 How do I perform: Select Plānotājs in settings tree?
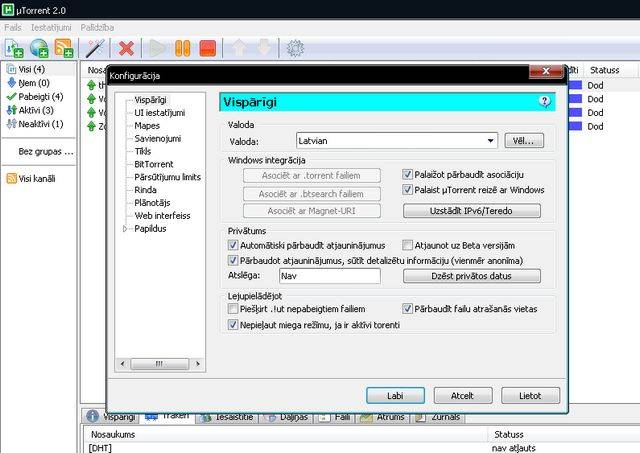[152, 203]
